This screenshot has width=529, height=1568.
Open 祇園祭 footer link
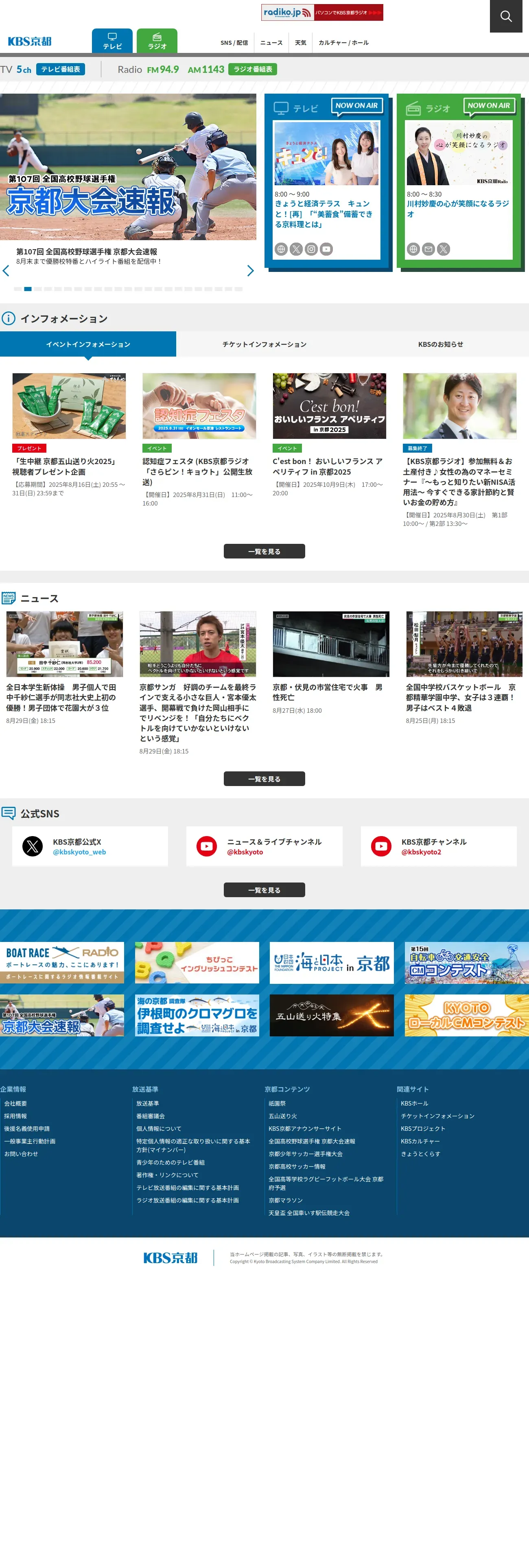pos(277,1104)
